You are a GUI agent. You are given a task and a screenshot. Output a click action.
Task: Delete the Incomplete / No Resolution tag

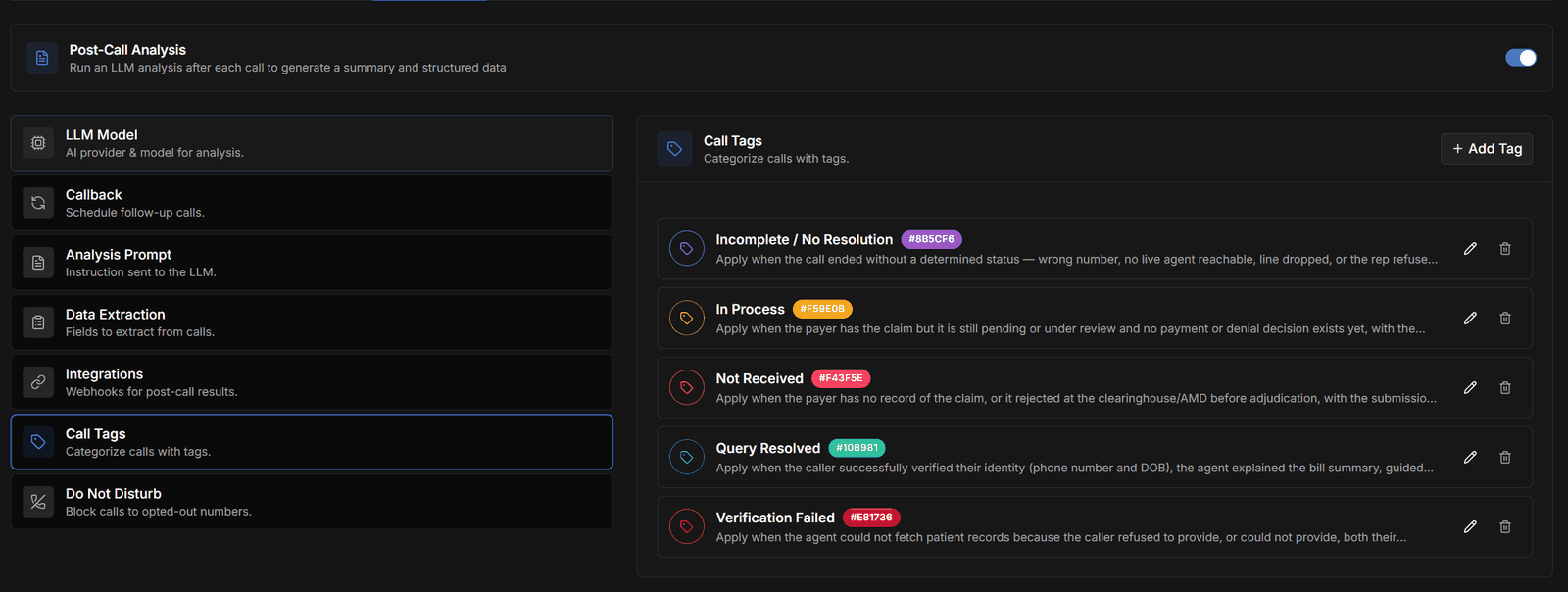coord(1505,249)
